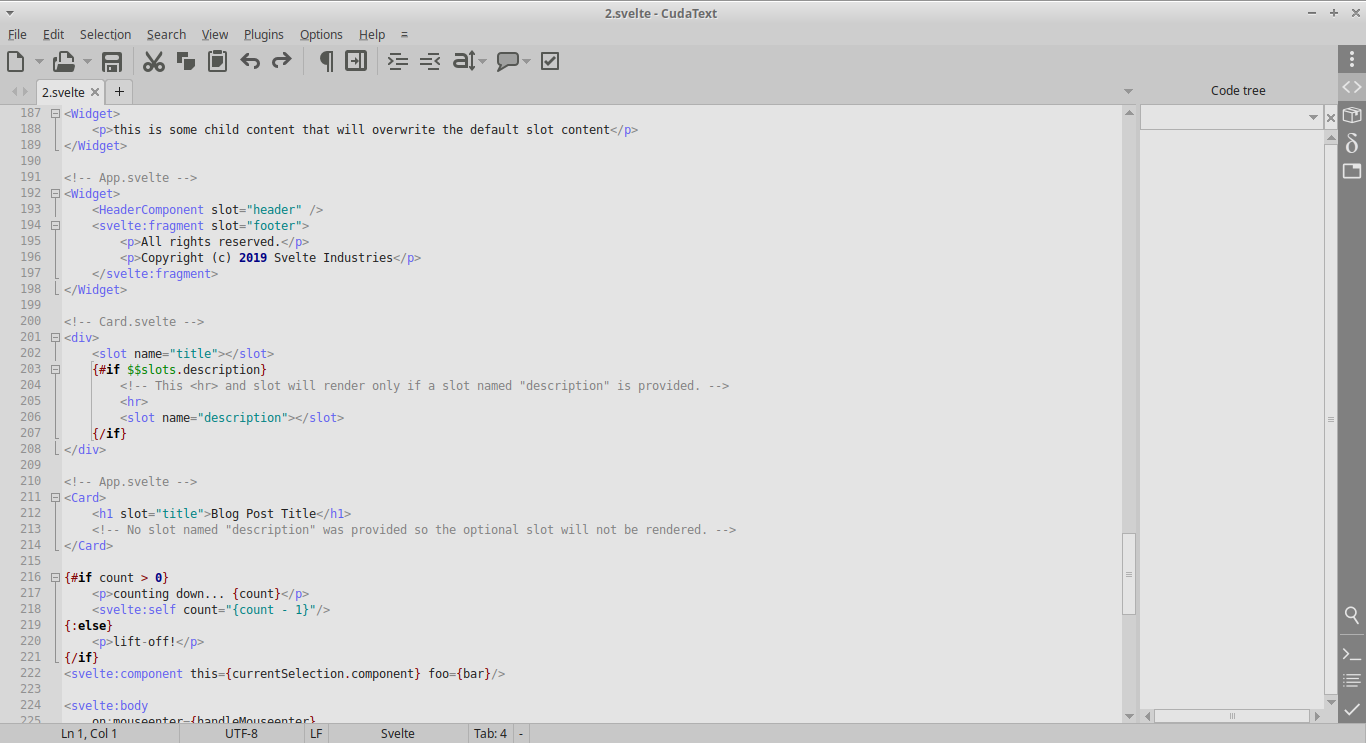
Task: Open the Selection menu
Action: tap(105, 34)
